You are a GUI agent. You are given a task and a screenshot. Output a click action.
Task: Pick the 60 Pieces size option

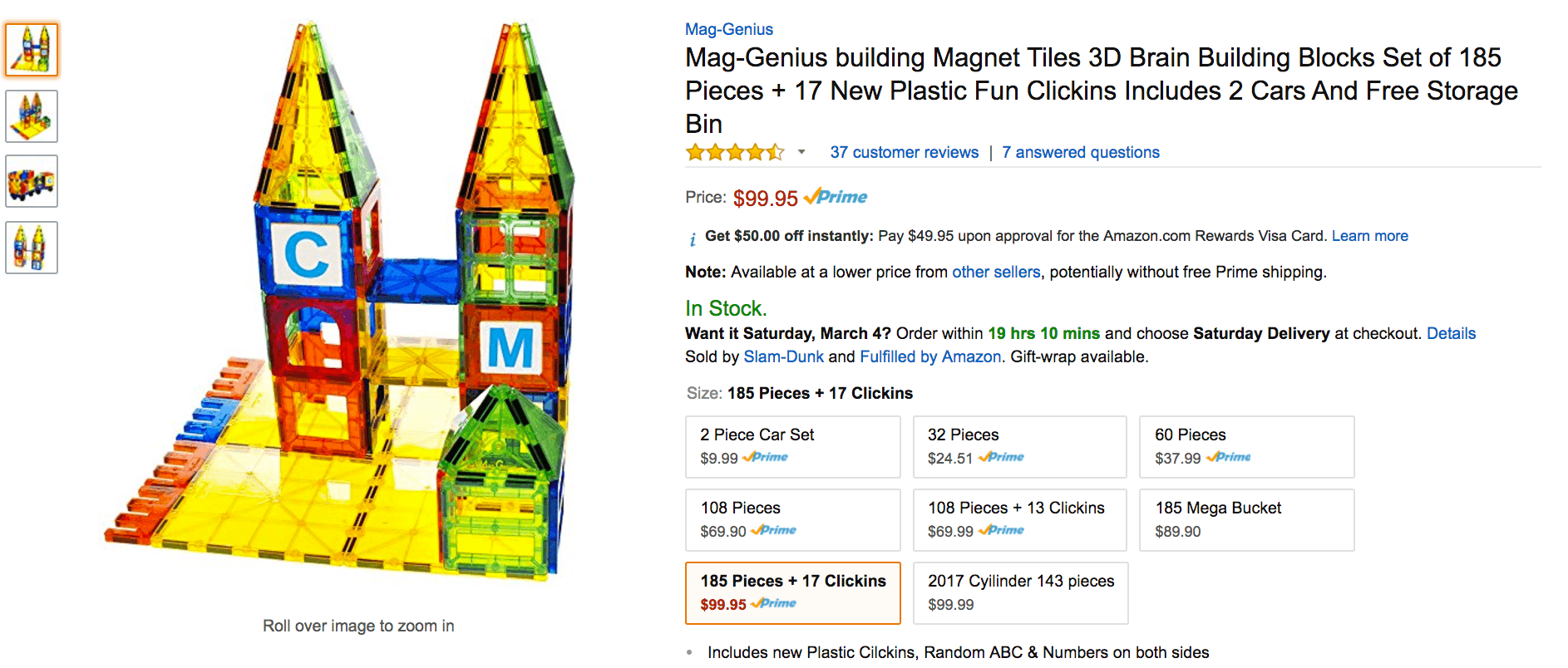pyautogui.click(x=1245, y=446)
